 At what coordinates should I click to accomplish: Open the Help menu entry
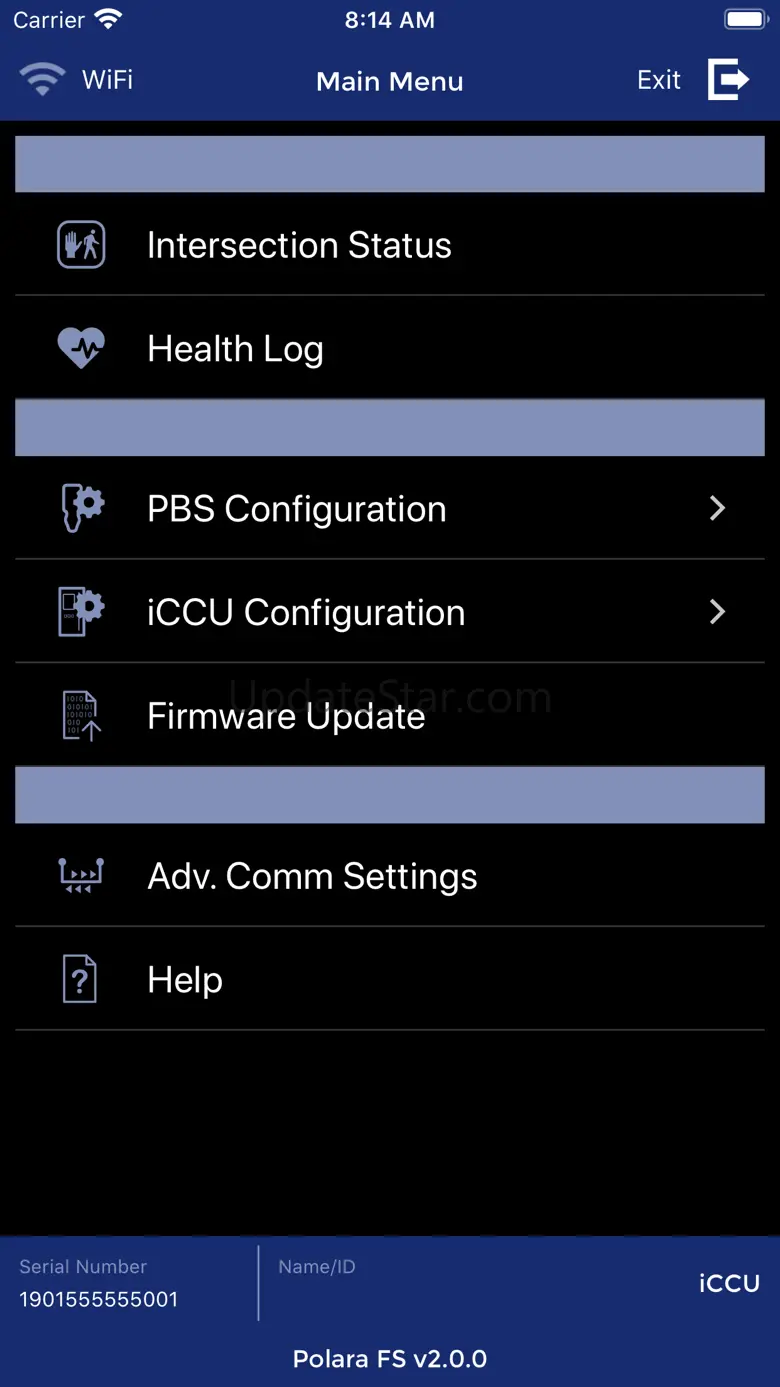click(185, 979)
